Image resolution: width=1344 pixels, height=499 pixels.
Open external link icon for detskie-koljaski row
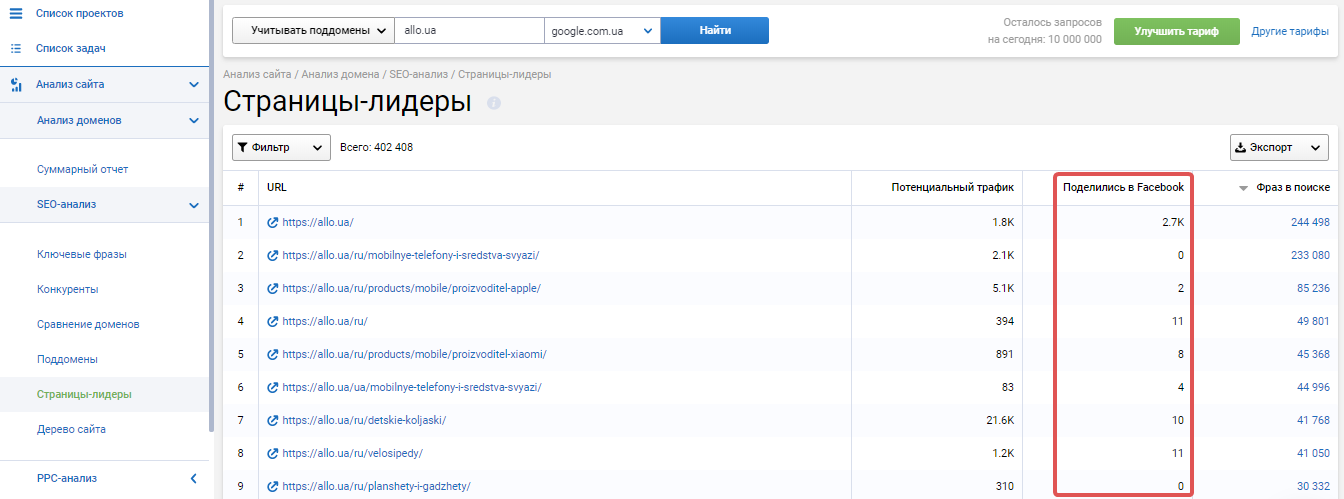(x=273, y=420)
